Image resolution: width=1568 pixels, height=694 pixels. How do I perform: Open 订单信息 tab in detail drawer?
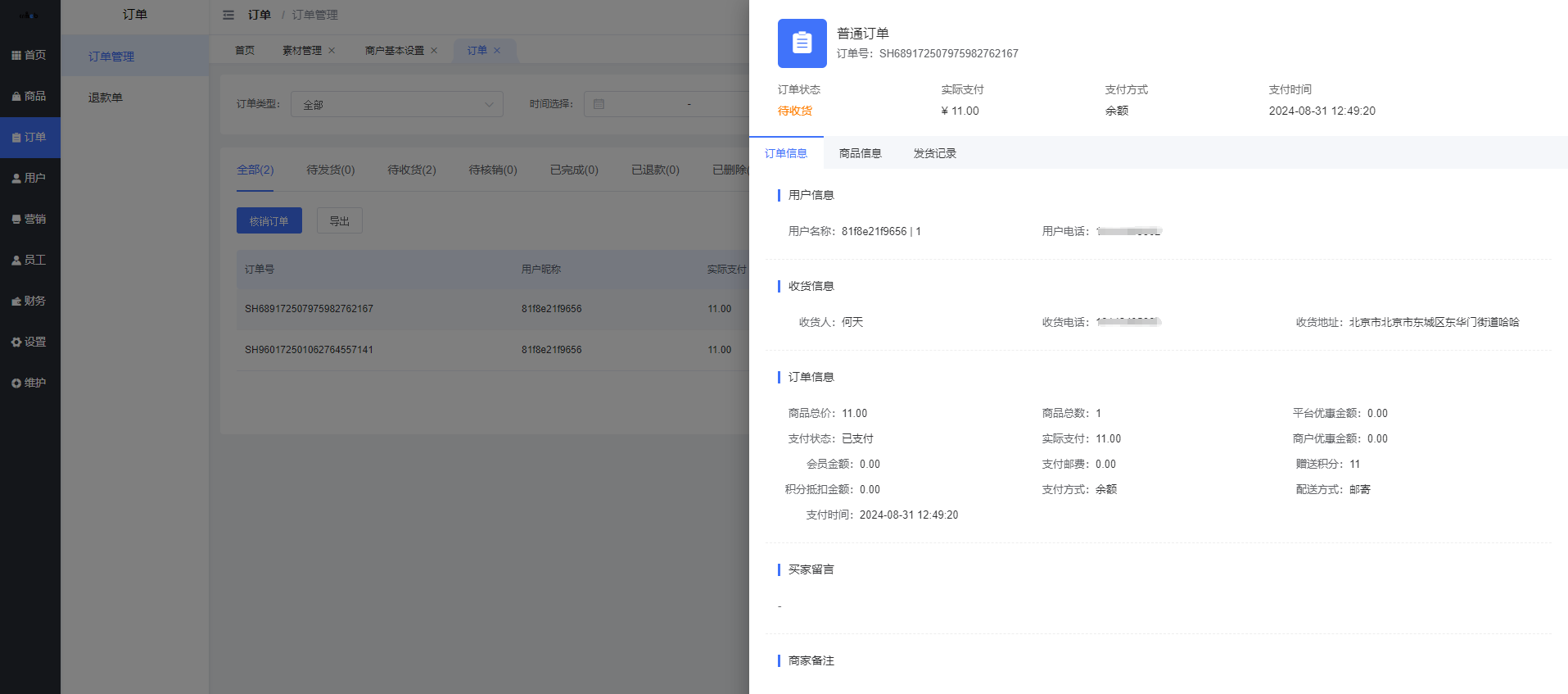click(786, 153)
